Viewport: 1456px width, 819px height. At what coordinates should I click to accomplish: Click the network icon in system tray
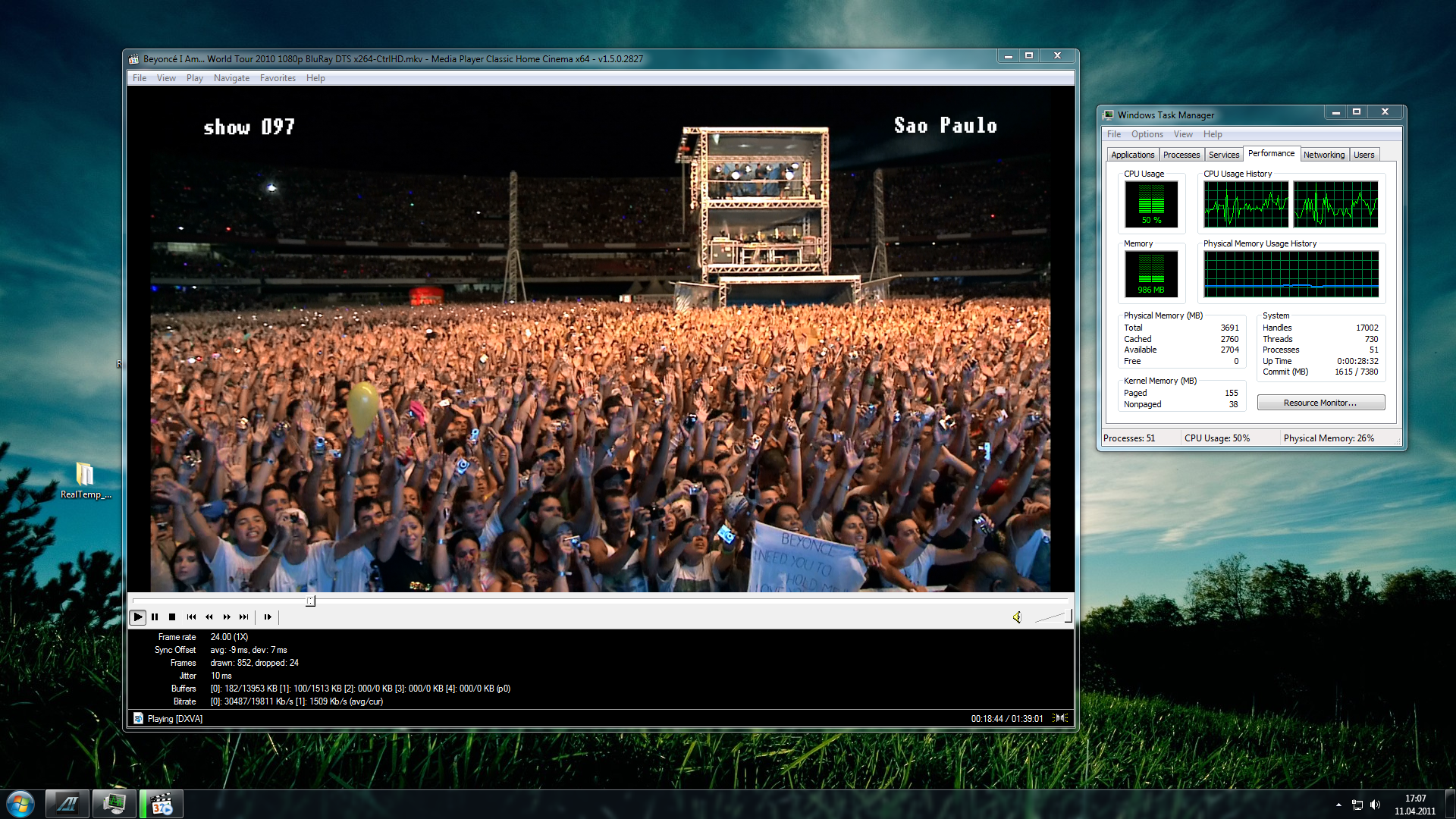click(1357, 805)
